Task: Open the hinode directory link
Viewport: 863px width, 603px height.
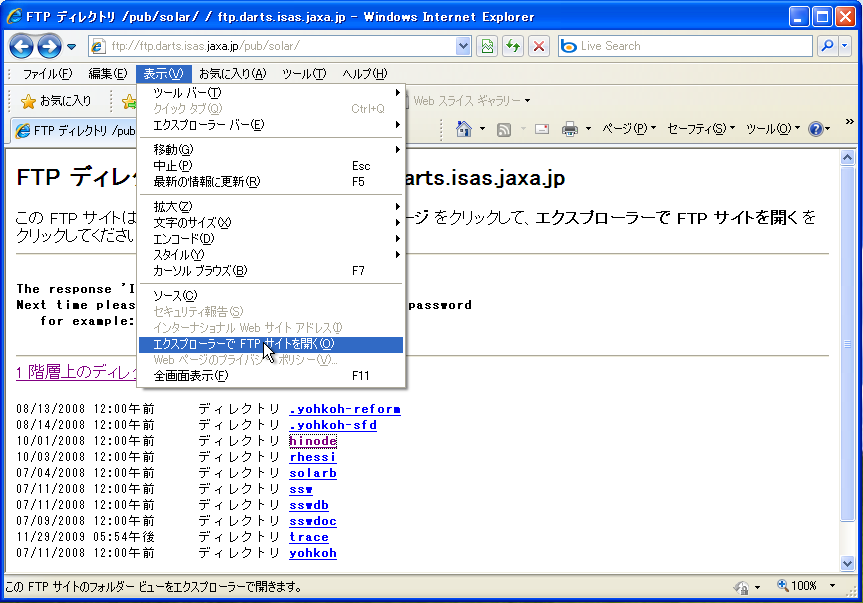Action: click(x=313, y=441)
